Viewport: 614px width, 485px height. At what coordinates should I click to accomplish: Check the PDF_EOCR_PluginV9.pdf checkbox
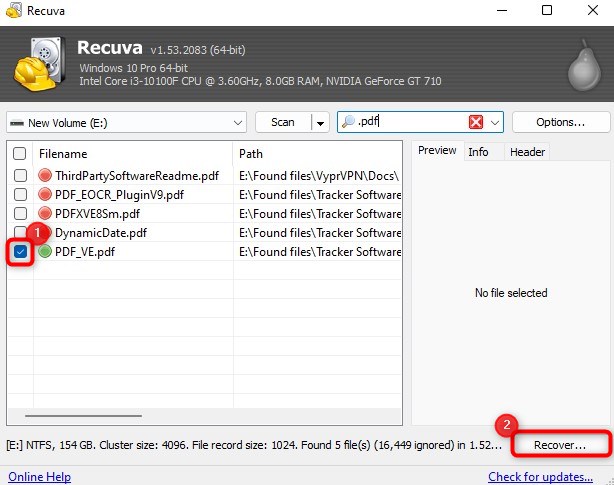pyautogui.click(x=20, y=195)
